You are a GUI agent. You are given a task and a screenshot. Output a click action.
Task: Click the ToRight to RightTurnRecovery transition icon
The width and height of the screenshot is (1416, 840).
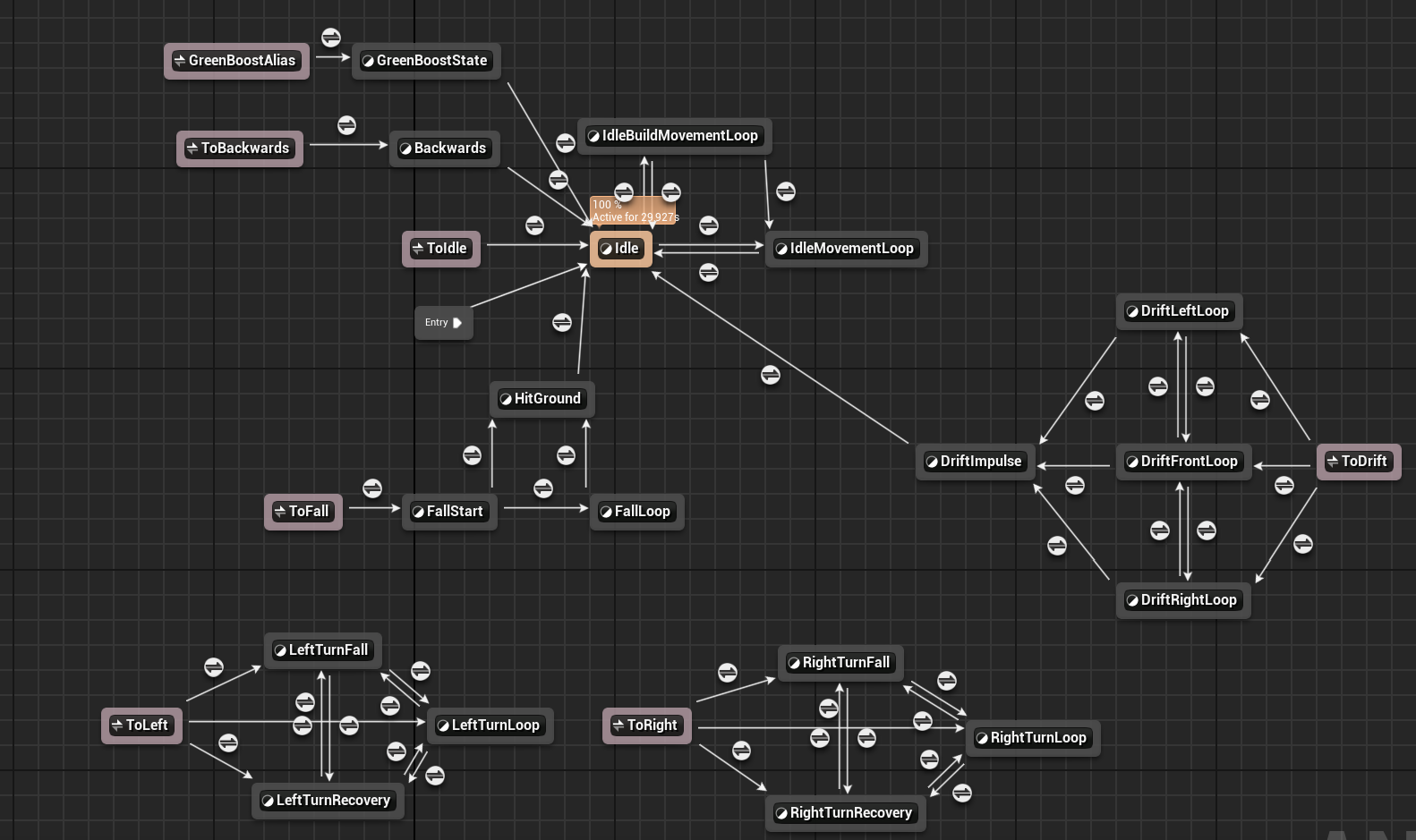pyautogui.click(x=742, y=751)
